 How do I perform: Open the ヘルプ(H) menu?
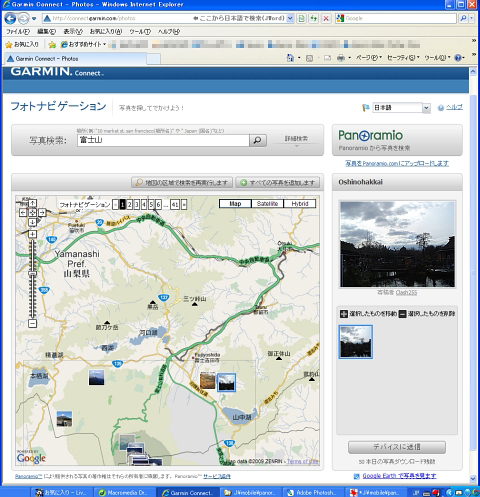tap(169, 32)
